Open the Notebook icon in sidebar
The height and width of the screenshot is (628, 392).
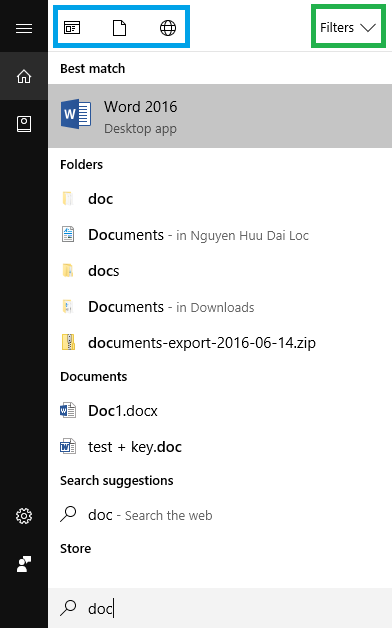(24, 124)
